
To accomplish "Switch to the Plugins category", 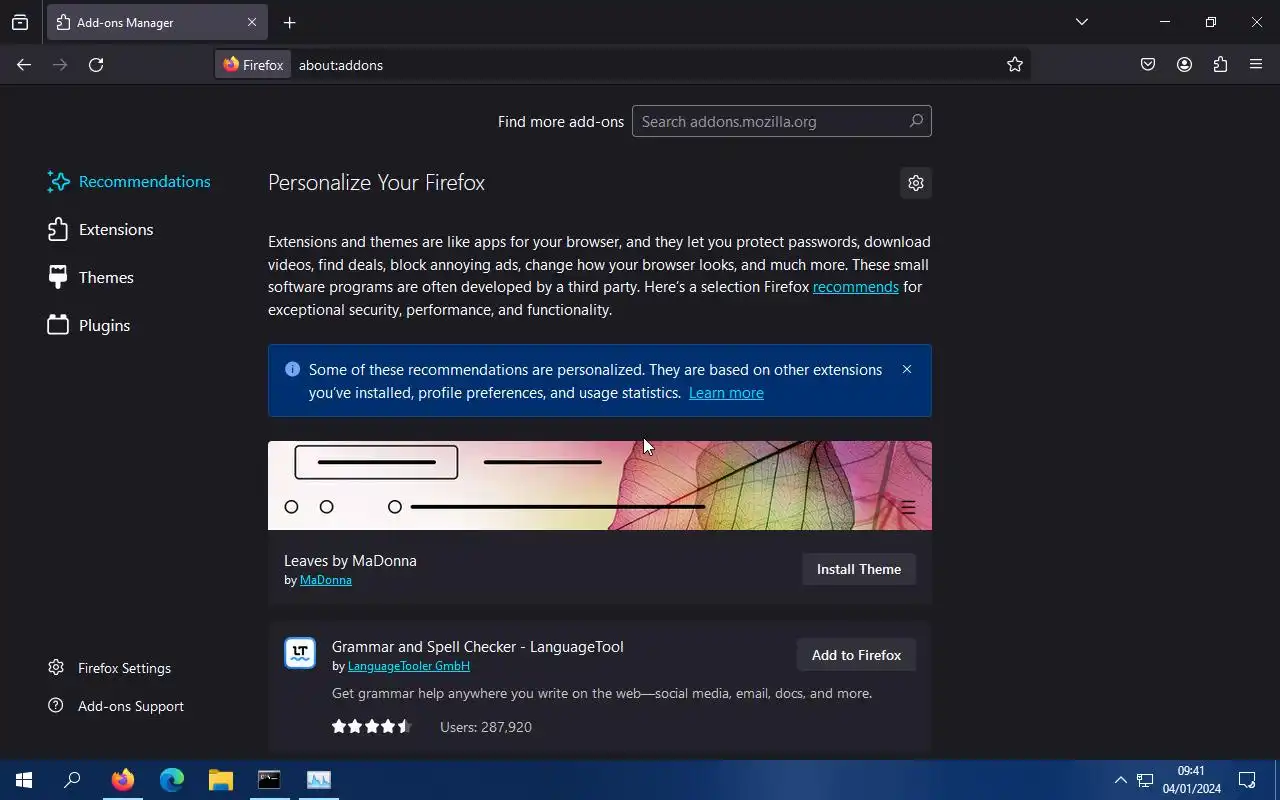I will click(x=89, y=325).
